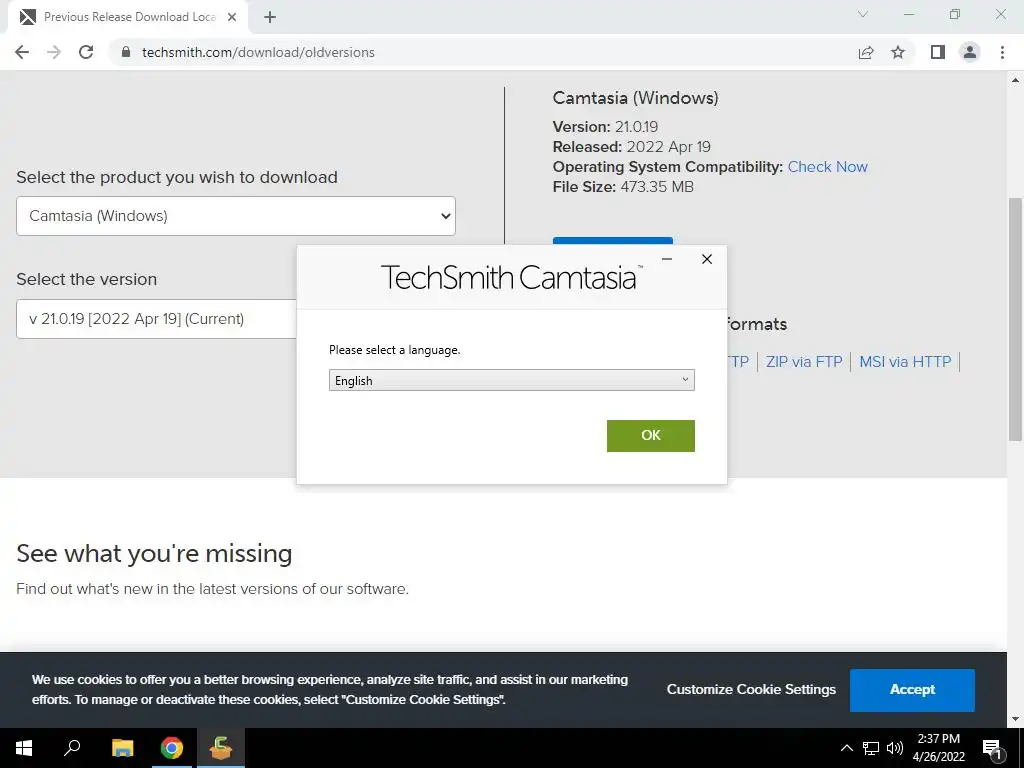
Task: Open the volume tray icon
Action: pos(895,748)
